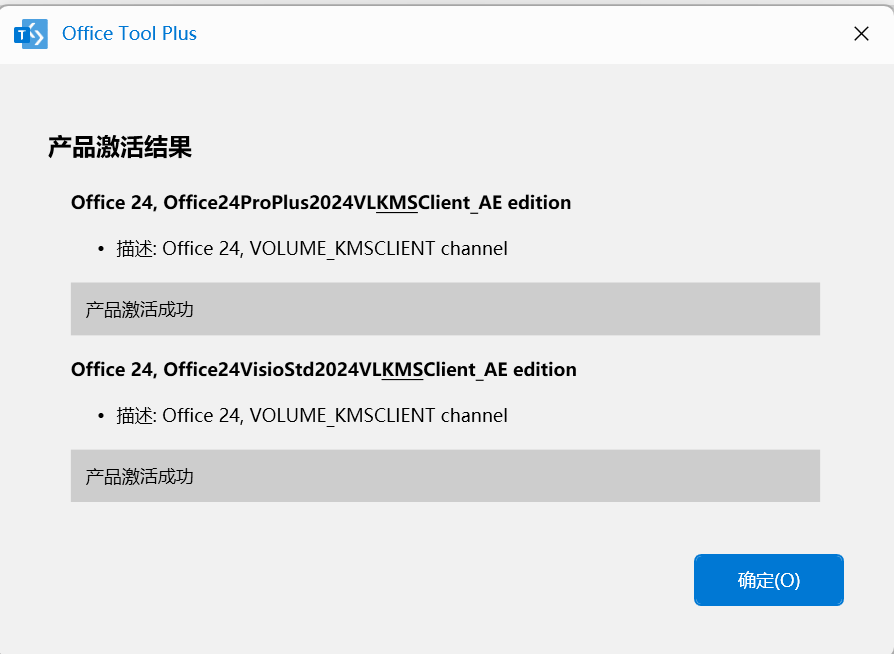Click the underlined KMS in ProPlus title

(397, 202)
